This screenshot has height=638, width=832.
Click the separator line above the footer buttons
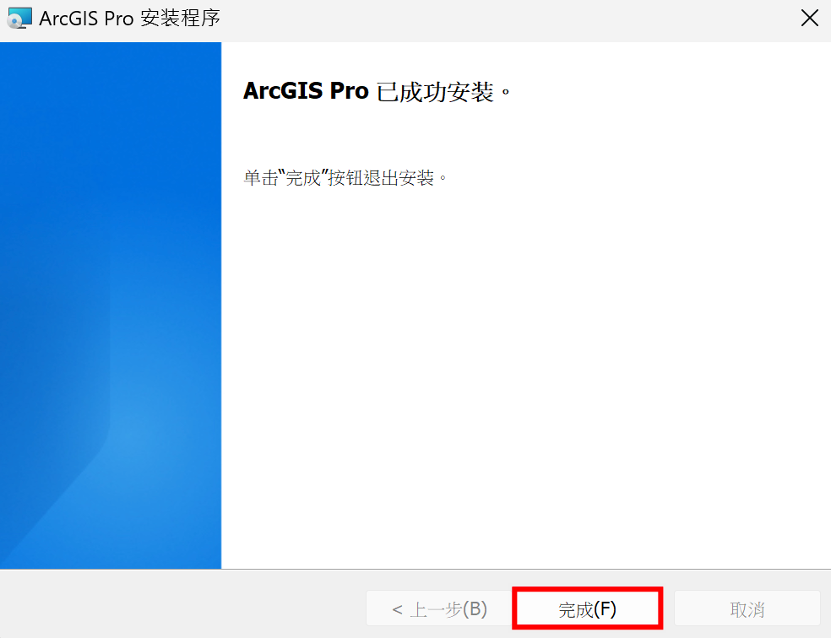415,570
